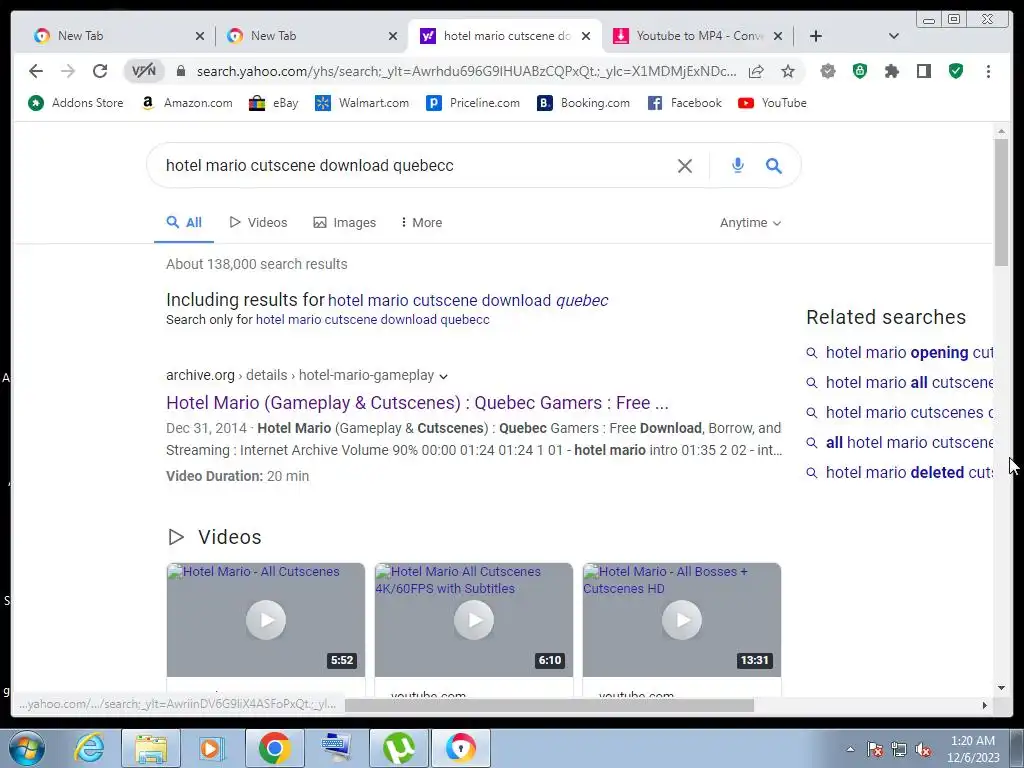The height and width of the screenshot is (768, 1024).
Task: Click the horizontal scrollbar thumb
Action: coord(549,705)
